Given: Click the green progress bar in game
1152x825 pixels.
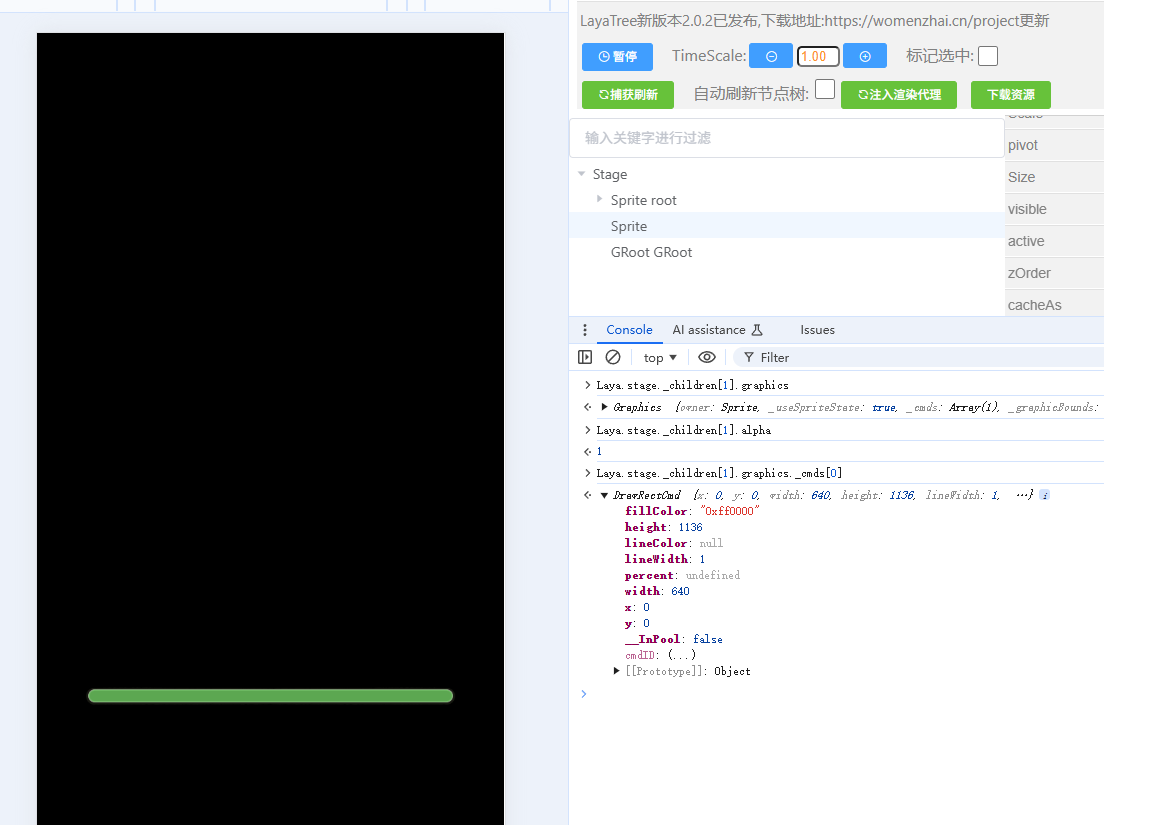Looking at the screenshot, I should click(x=270, y=696).
